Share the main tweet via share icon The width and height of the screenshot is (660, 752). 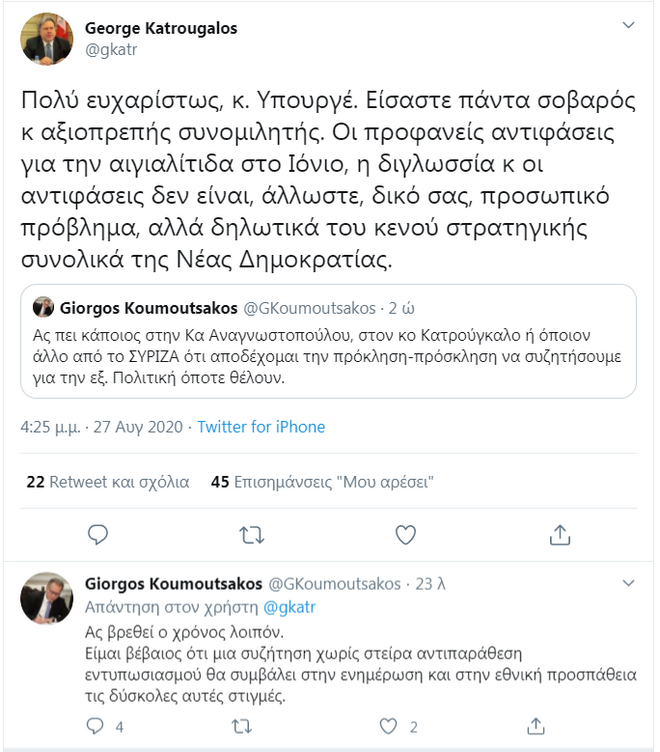[x=559, y=534]
